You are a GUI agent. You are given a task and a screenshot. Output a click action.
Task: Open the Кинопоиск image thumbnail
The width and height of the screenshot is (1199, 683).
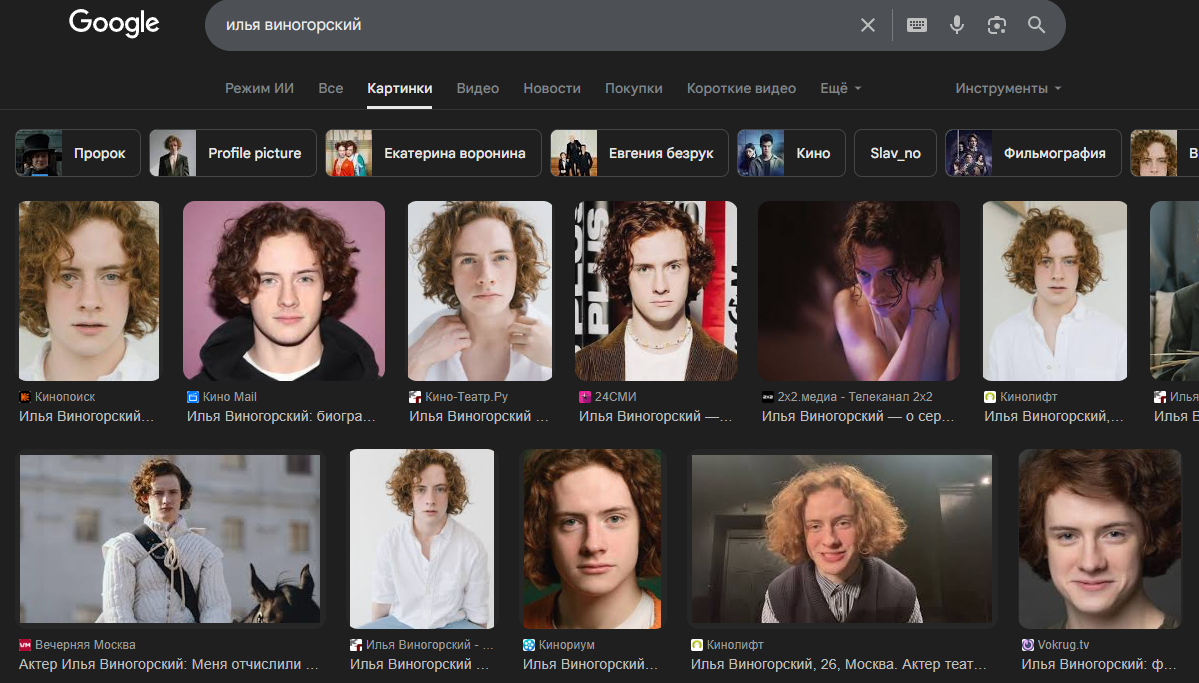(89, 291)
